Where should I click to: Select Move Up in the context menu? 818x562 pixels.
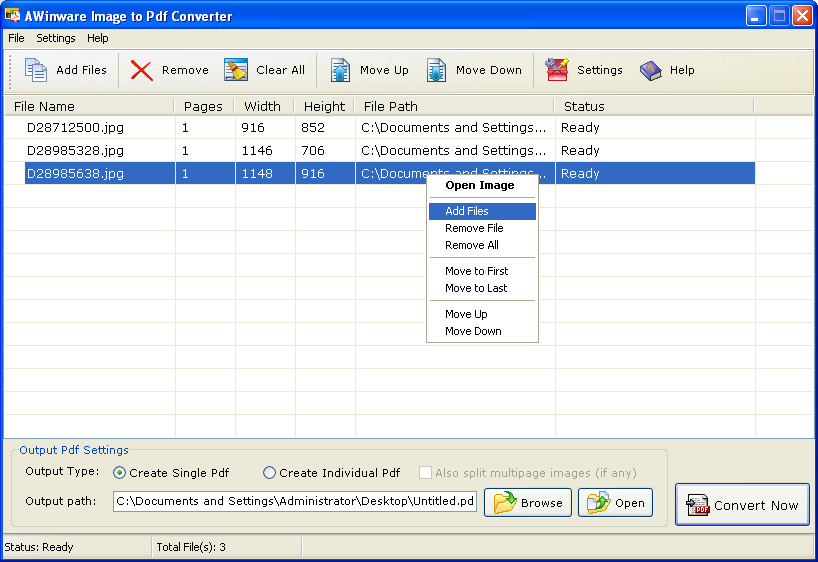click(x=482, y=314)
